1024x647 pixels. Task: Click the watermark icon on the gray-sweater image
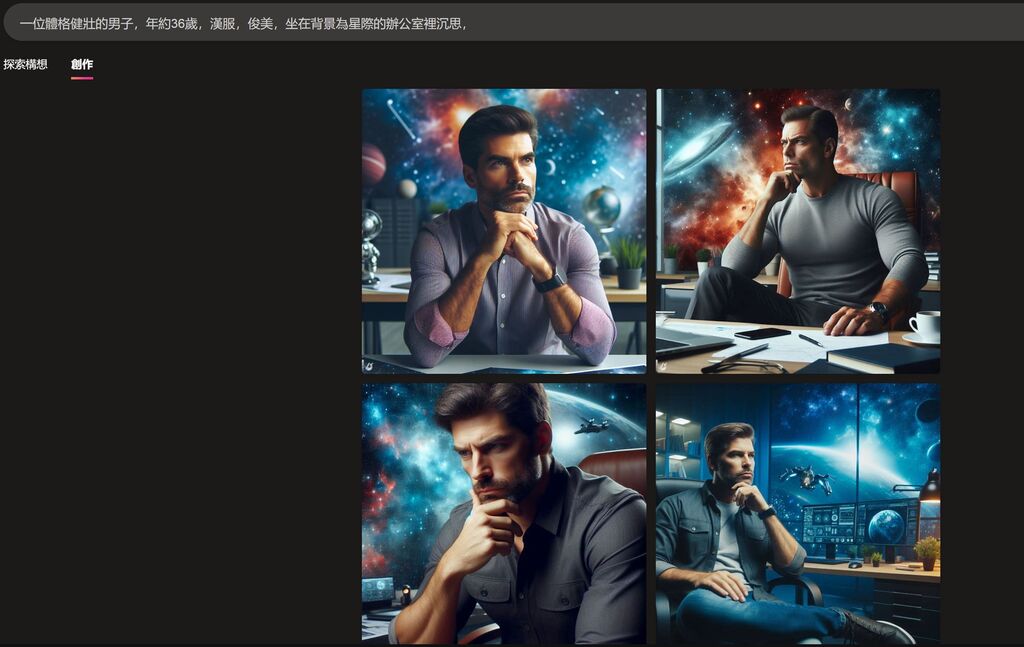pyautogui.click(x=663, y=367)
